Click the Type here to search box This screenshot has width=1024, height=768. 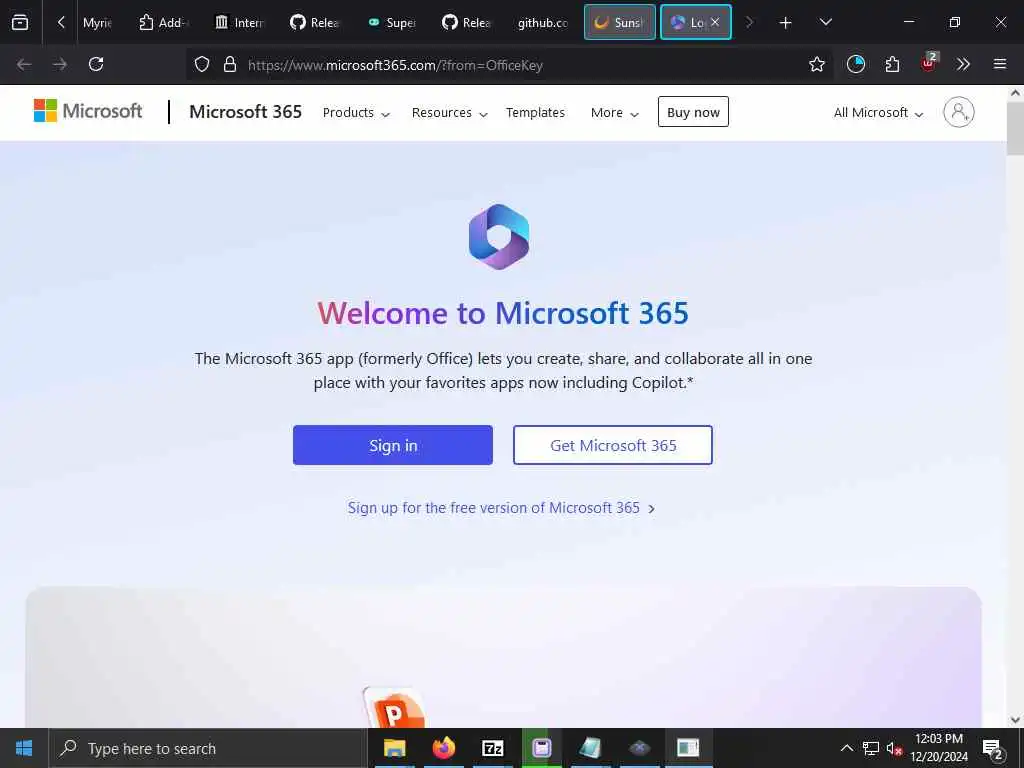tap(208, 748)
